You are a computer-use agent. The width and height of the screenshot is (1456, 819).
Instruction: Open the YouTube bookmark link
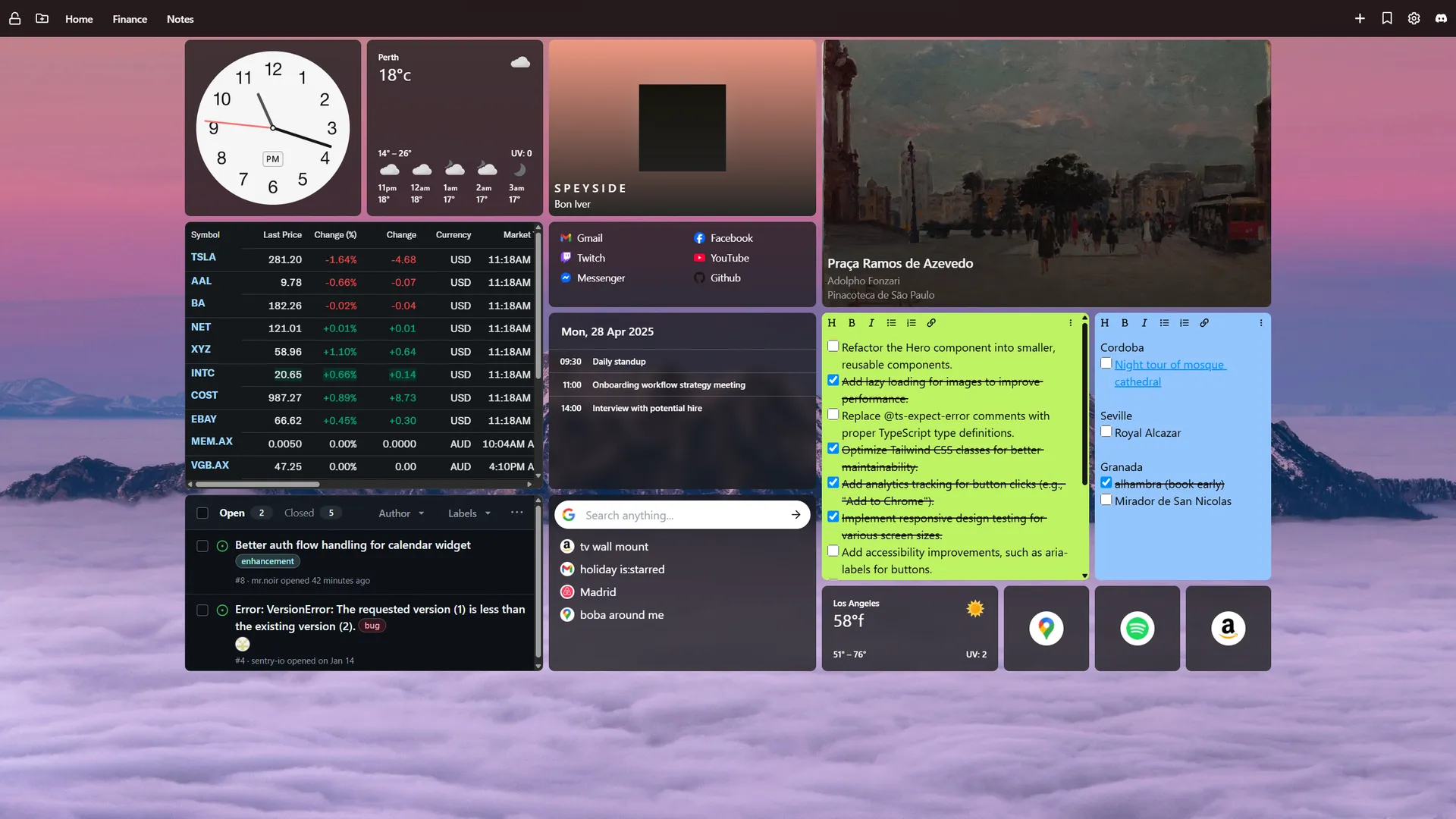(721, 258)
